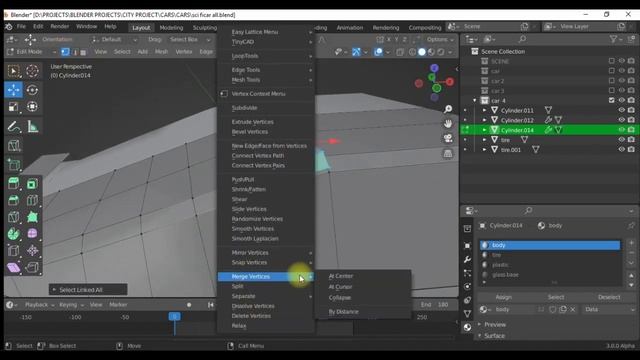Click the viewport pan hand icon

tap(448, 124)
